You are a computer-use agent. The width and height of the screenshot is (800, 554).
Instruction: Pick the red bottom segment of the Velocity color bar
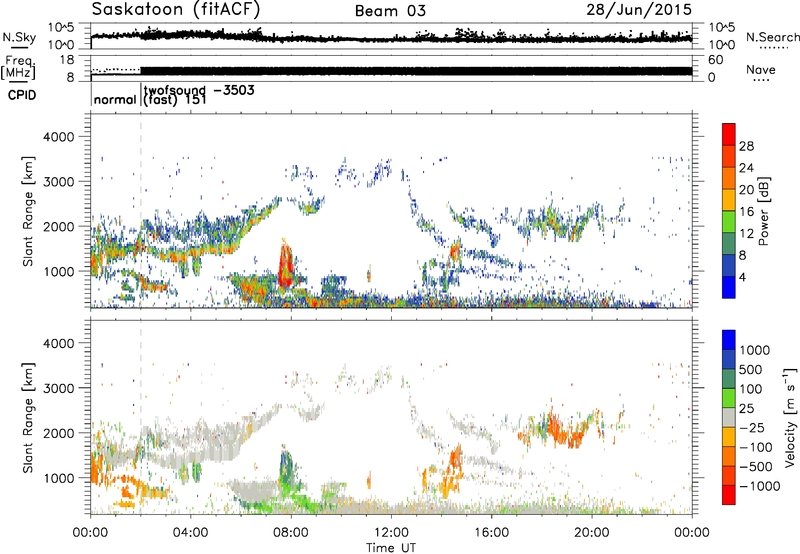tap(729, 495)
